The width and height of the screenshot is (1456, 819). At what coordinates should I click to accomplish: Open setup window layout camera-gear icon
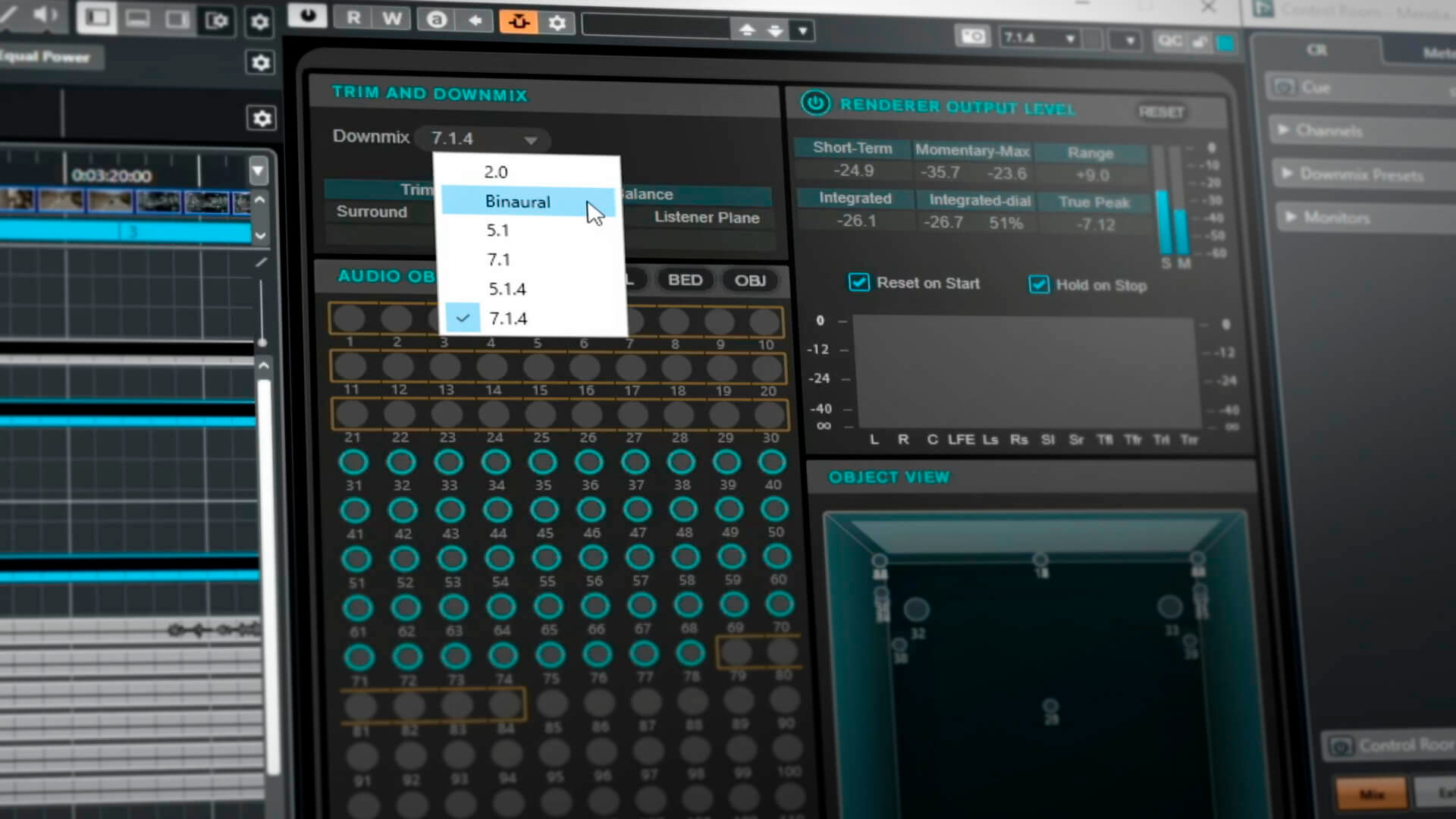tap(218, 20)
